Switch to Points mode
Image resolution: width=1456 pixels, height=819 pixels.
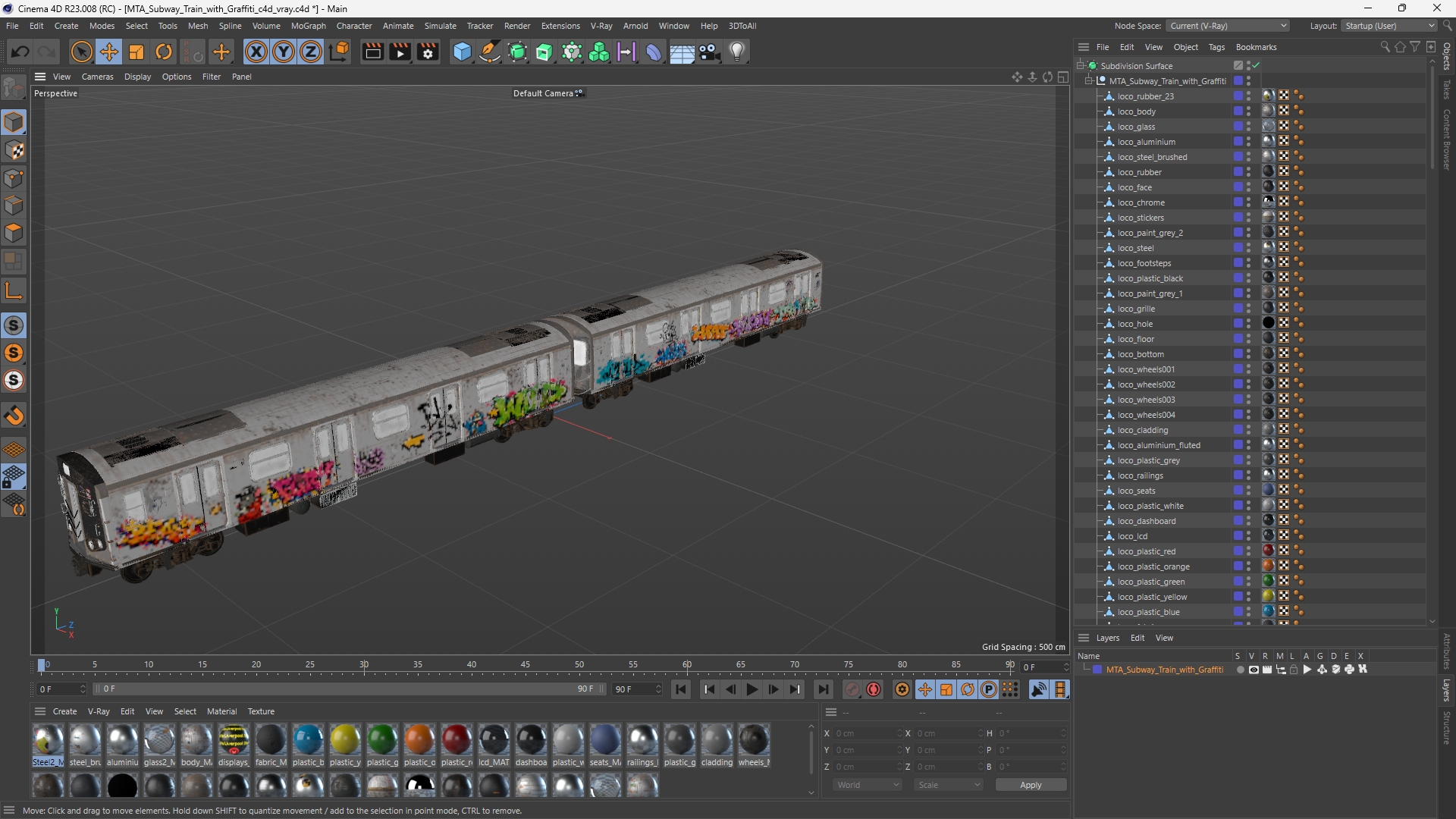point(14,178)
